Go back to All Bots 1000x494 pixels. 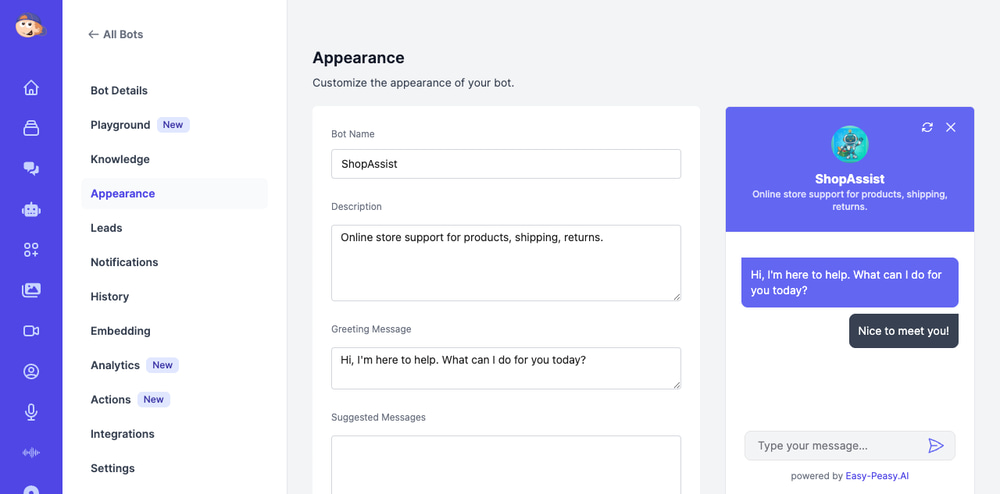click(x=116, y=34)
